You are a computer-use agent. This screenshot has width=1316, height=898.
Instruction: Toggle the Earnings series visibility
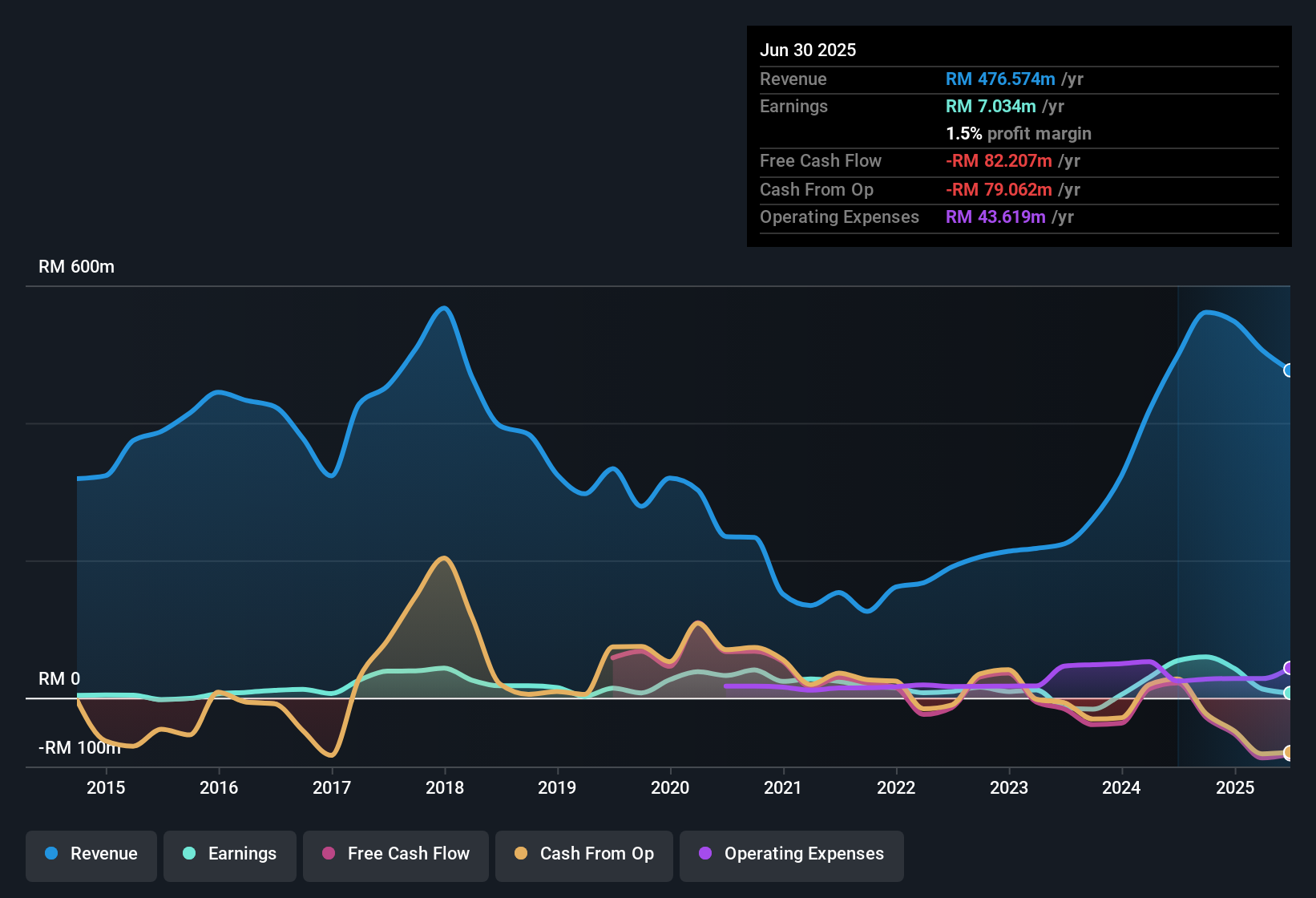click(229, 854)
